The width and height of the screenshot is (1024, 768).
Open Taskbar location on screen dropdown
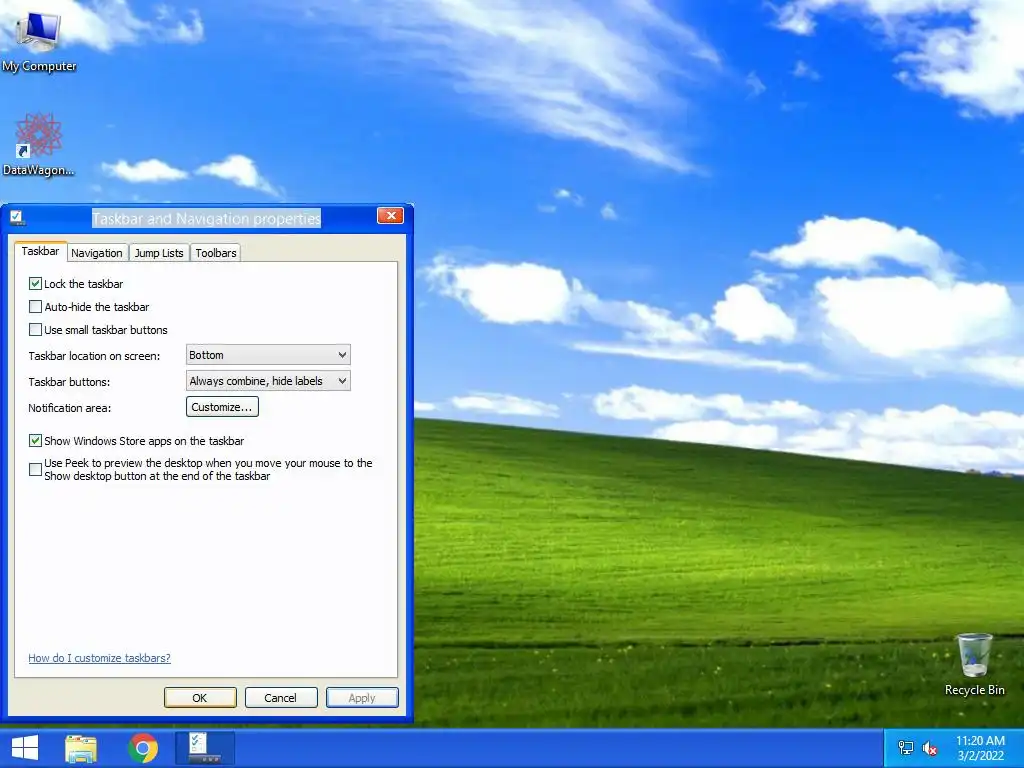coord(268,355)
